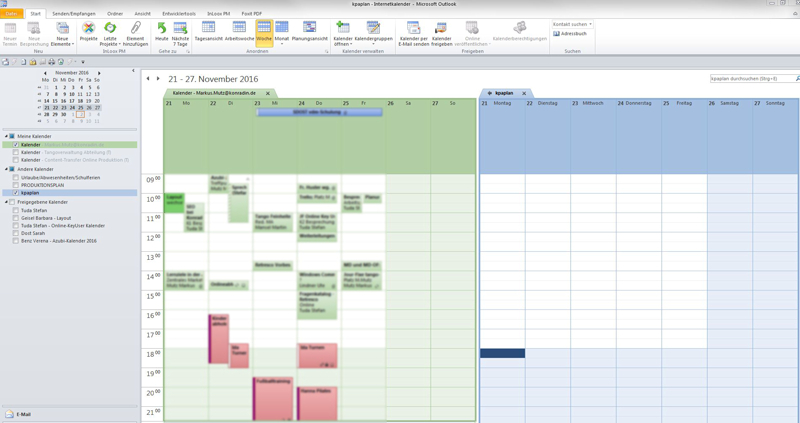Check the PRODUKTIONSPLAN calendar checkbox
This screenshot has width=800, height=423.
16,185
